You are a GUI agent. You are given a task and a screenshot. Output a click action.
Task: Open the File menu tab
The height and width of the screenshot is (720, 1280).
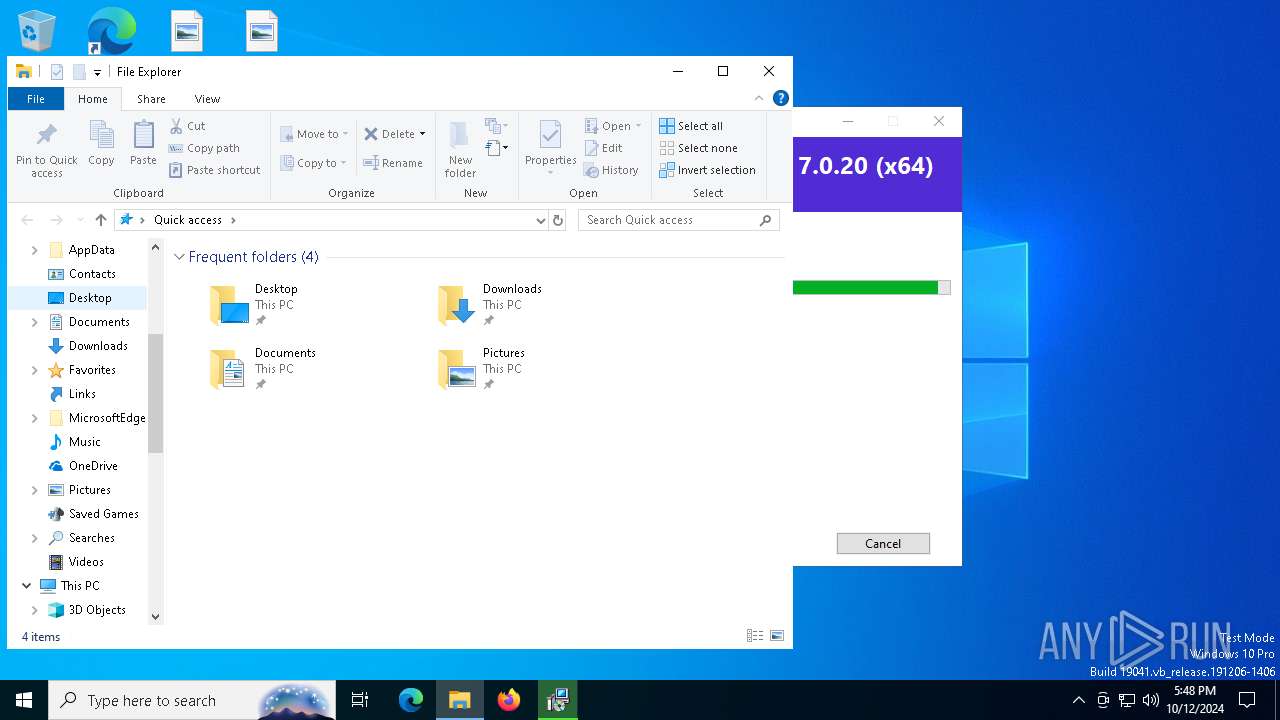(36, 99)
